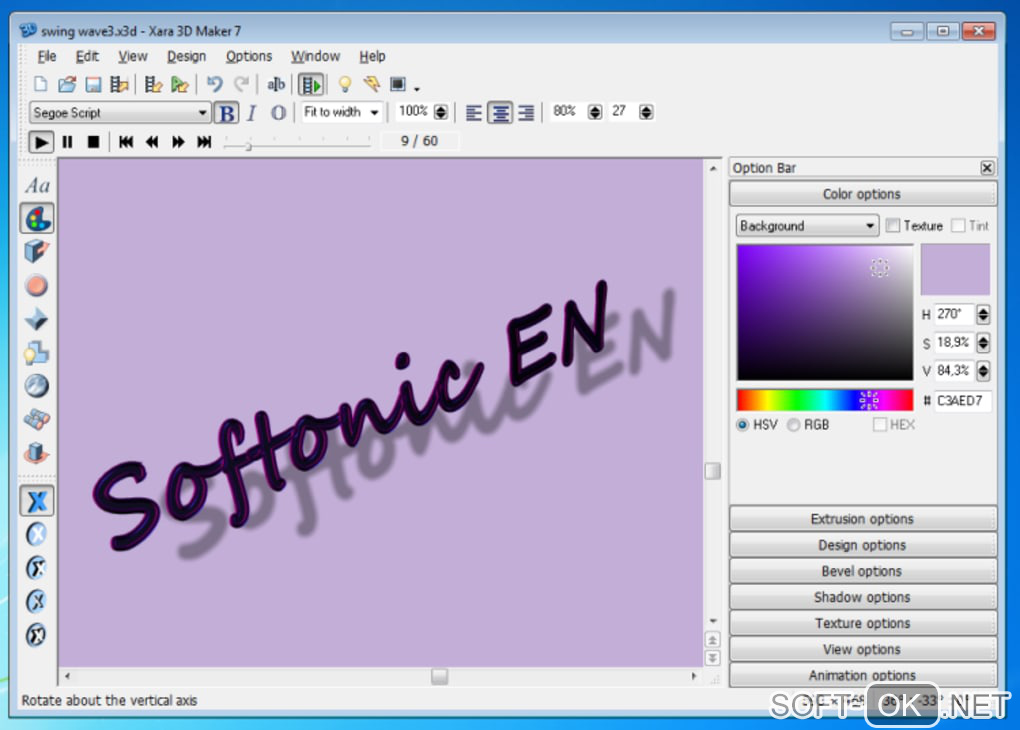This screenshot has width=1020, height=730.
Task: Expand Design options panel
Action: pyautogui.click(x=863, y=545)
